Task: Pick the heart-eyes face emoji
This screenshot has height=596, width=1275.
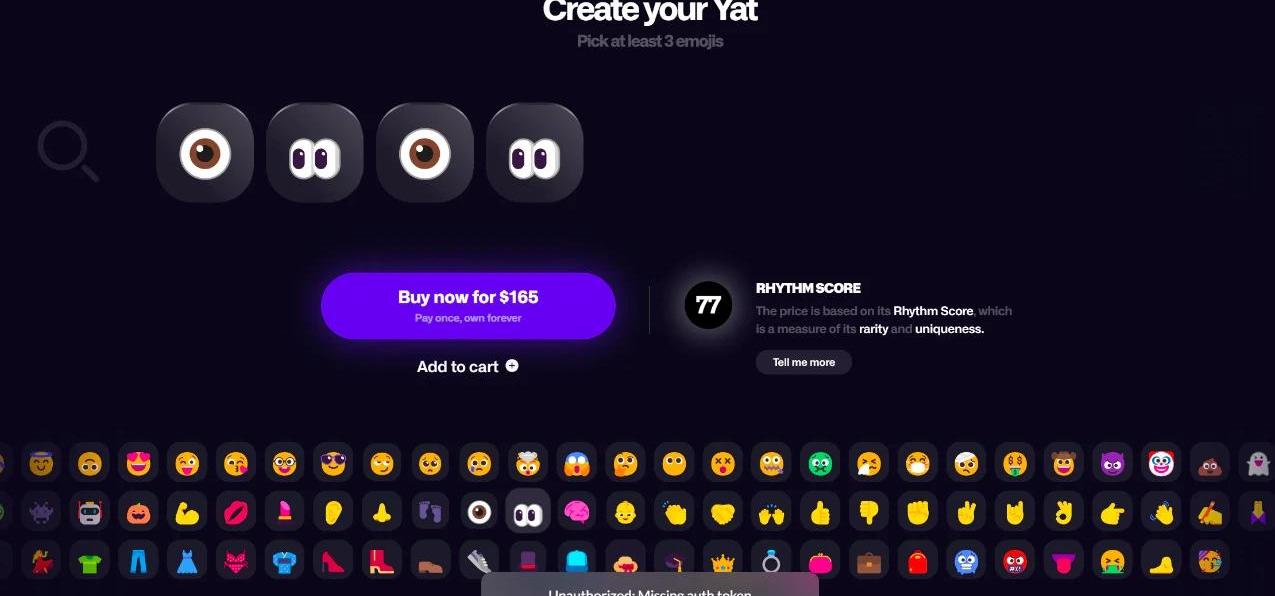Action: [x=138, y=463]
